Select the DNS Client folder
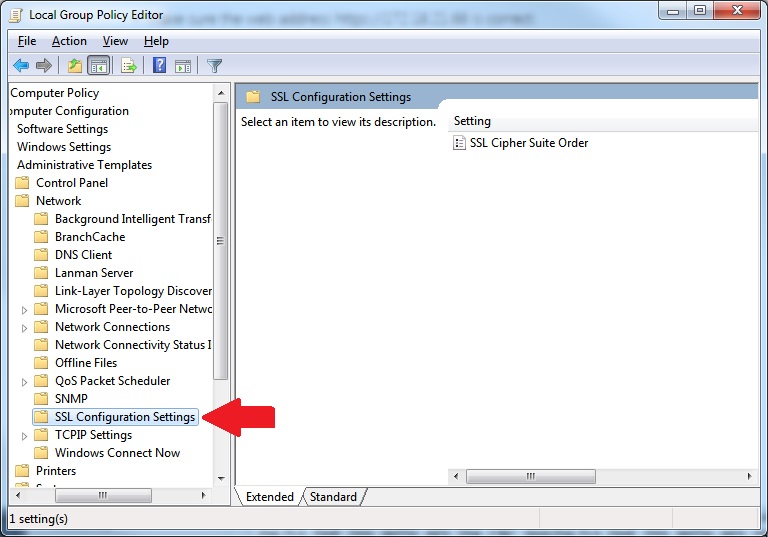 pyautogui.click(x=83, y=255)
